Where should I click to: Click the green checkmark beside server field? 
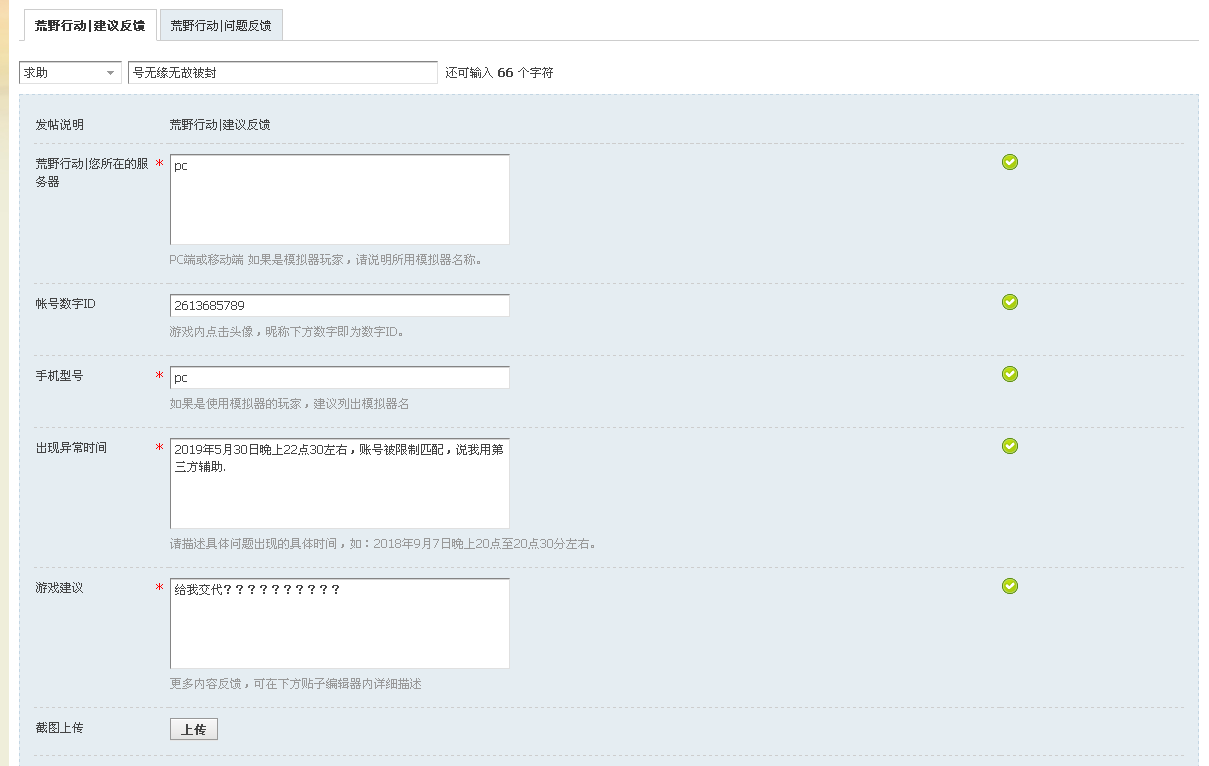click(1010, 162)
